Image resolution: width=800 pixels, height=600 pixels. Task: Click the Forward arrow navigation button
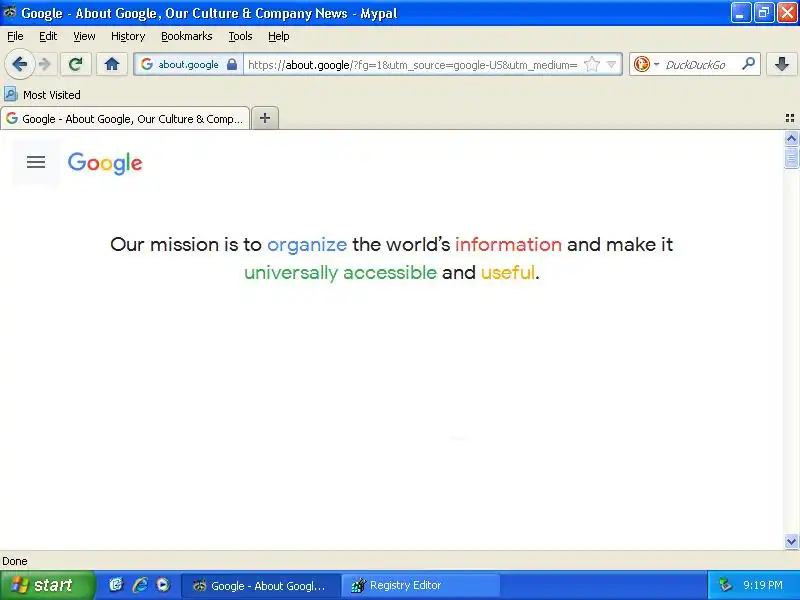(x=45, y=64)
